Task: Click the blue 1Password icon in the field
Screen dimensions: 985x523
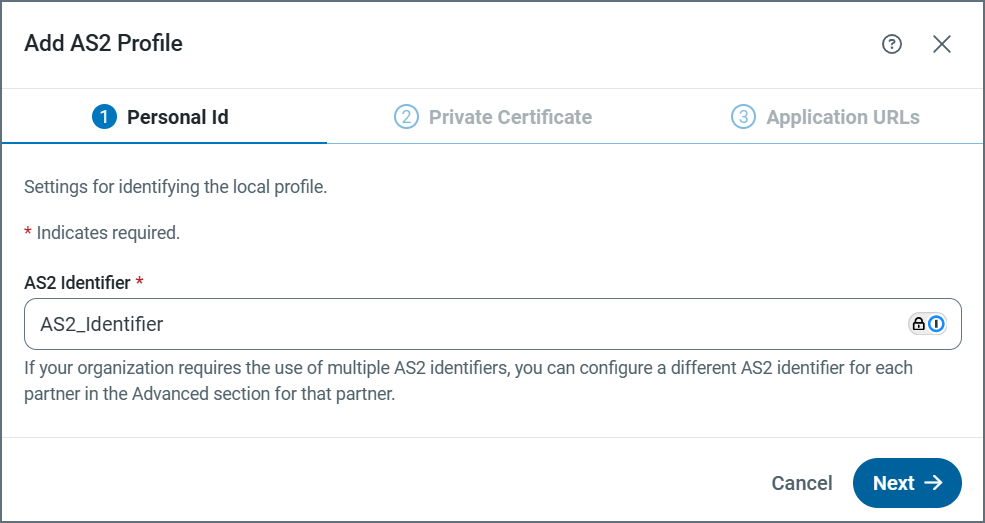Action: tap(936, 324)
